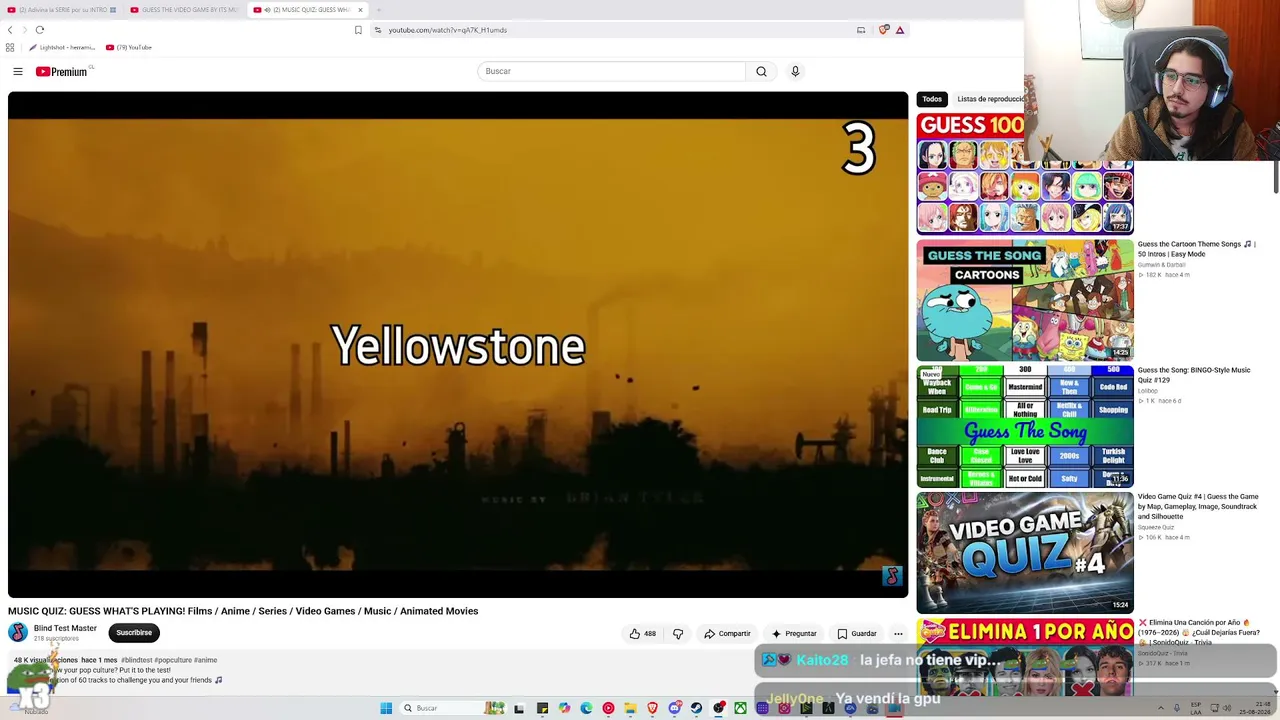The image size is (1280, 720).
Task: Click the taskbar Buscar search box
Action: 454,708
